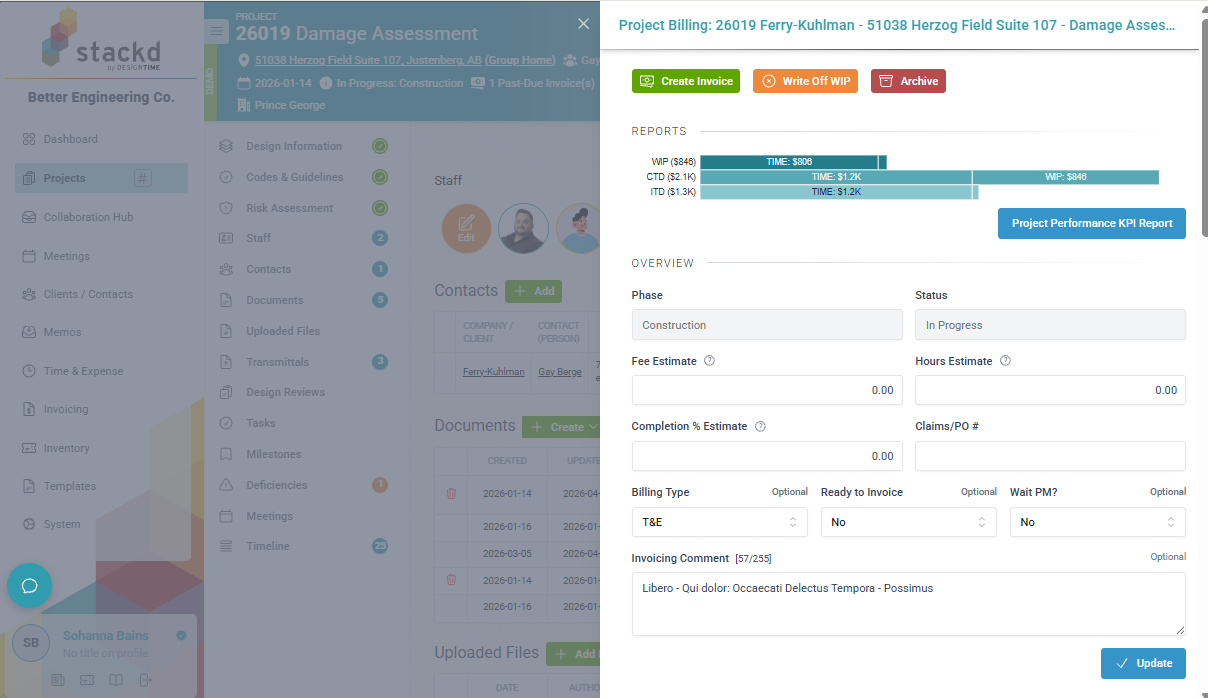
Task: Click the Create Invoice button
Action: point(686,81)
